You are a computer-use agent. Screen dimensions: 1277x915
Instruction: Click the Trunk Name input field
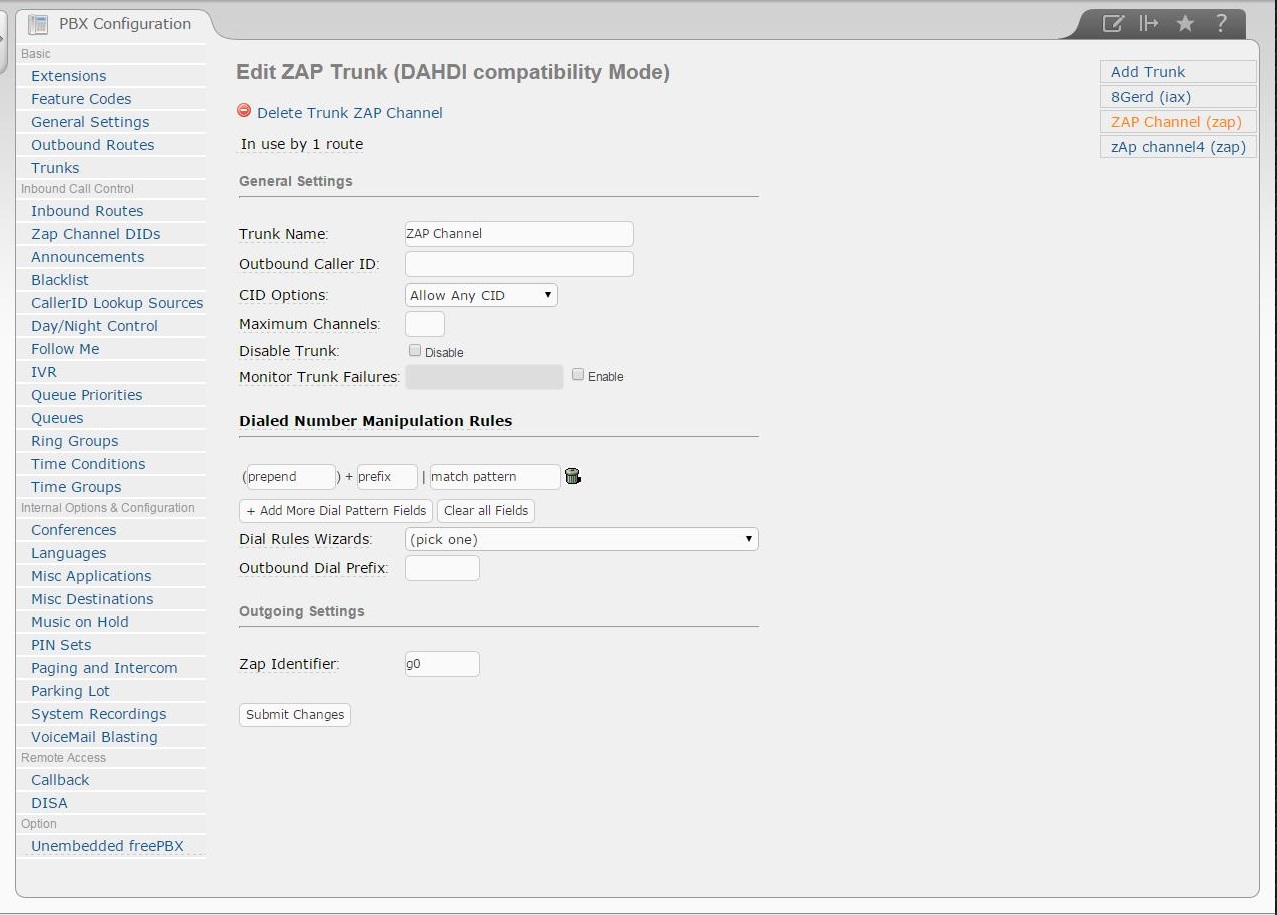pos(519,234)
